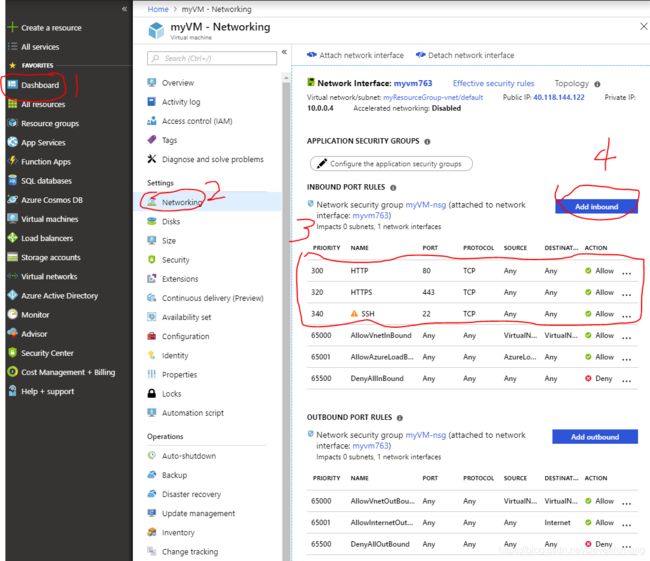
Task: Open Storage accounts icon
Action: click(12, 257)
